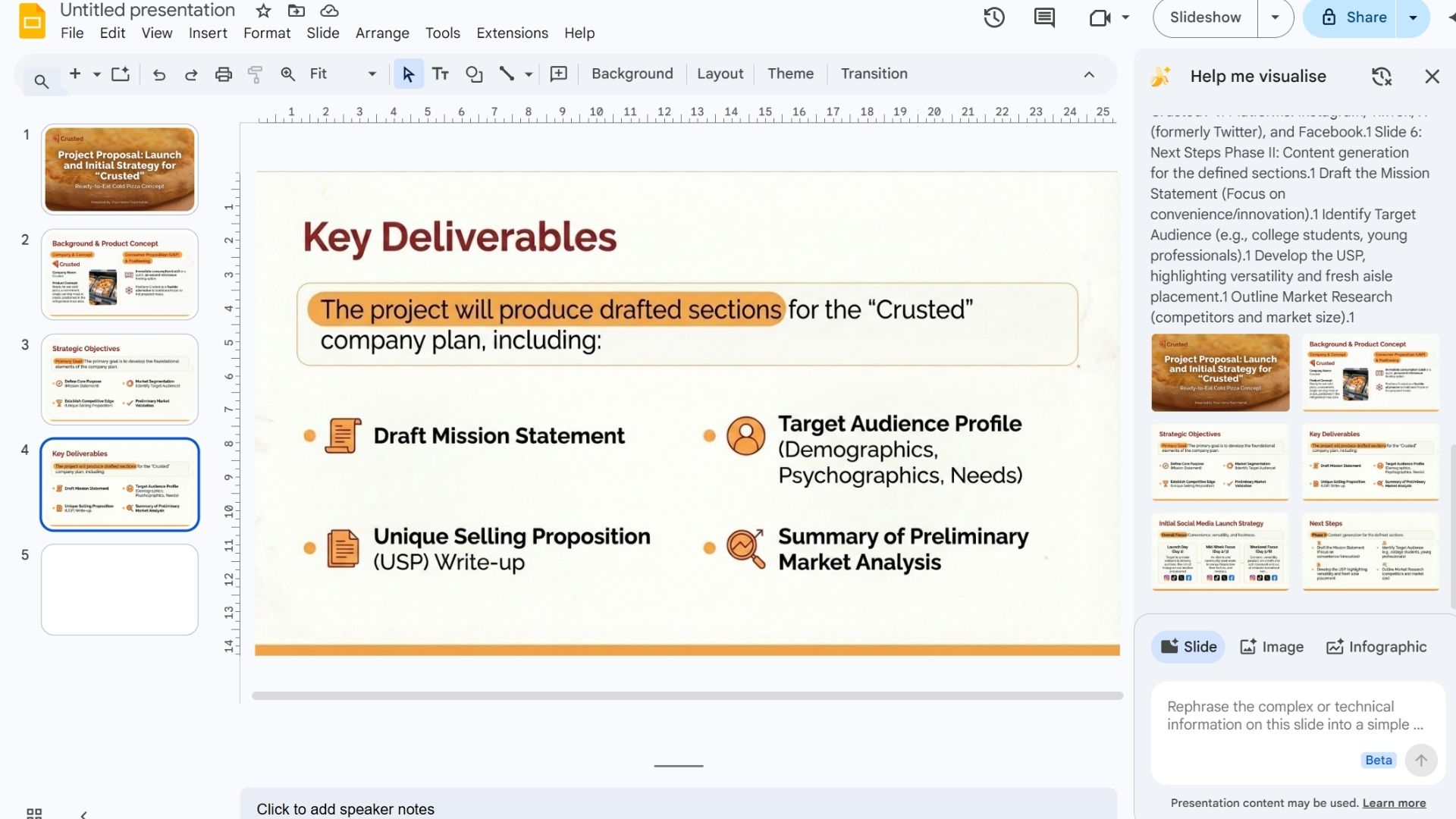Open the comments speech bubble icon

[x=1044, y=17]
